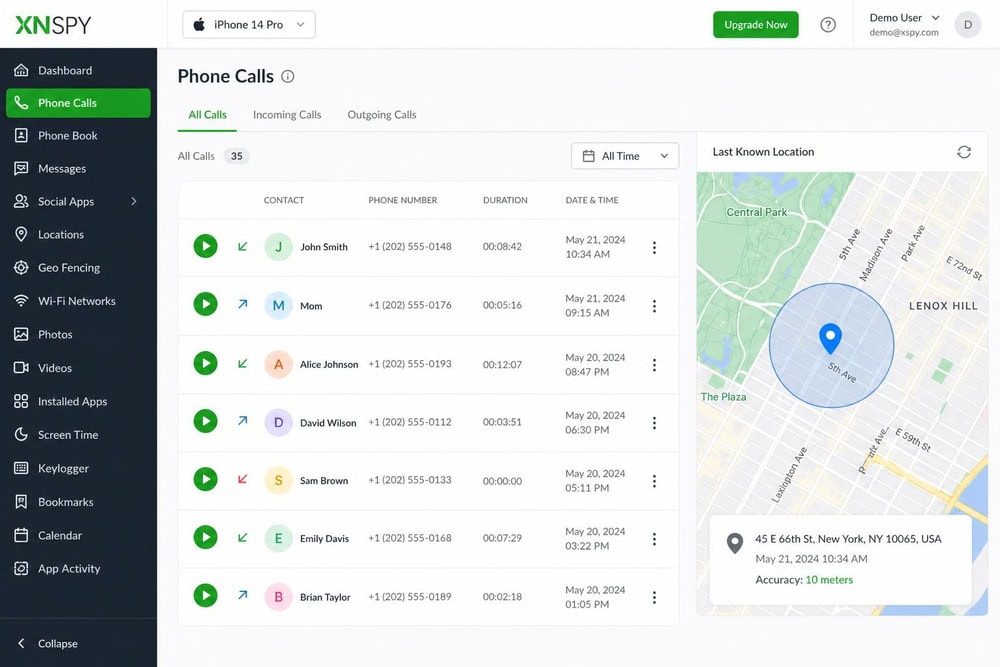Open Locations in the sidebar
This screenshot has width=1000, height=667.
pyautogui.click(x=78, y=234)
